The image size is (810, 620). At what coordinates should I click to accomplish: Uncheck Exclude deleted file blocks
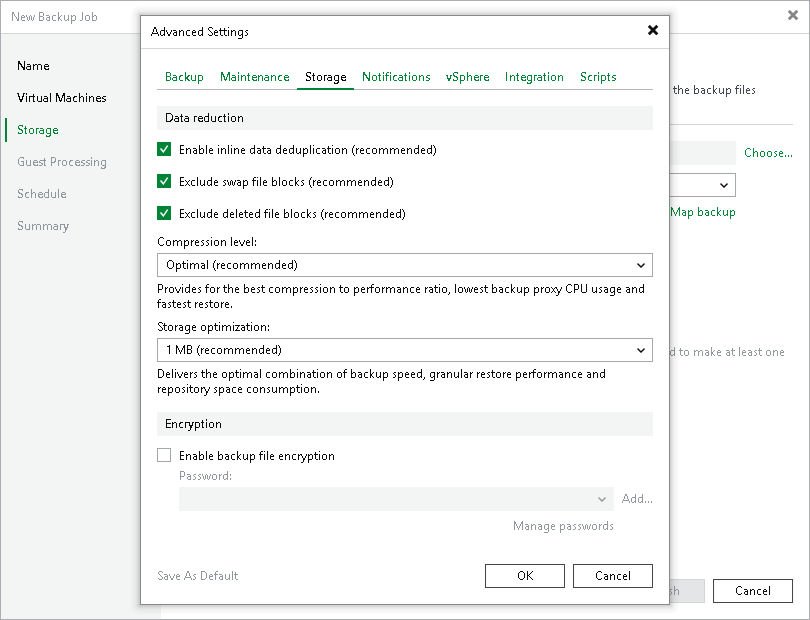coord(165,213)
